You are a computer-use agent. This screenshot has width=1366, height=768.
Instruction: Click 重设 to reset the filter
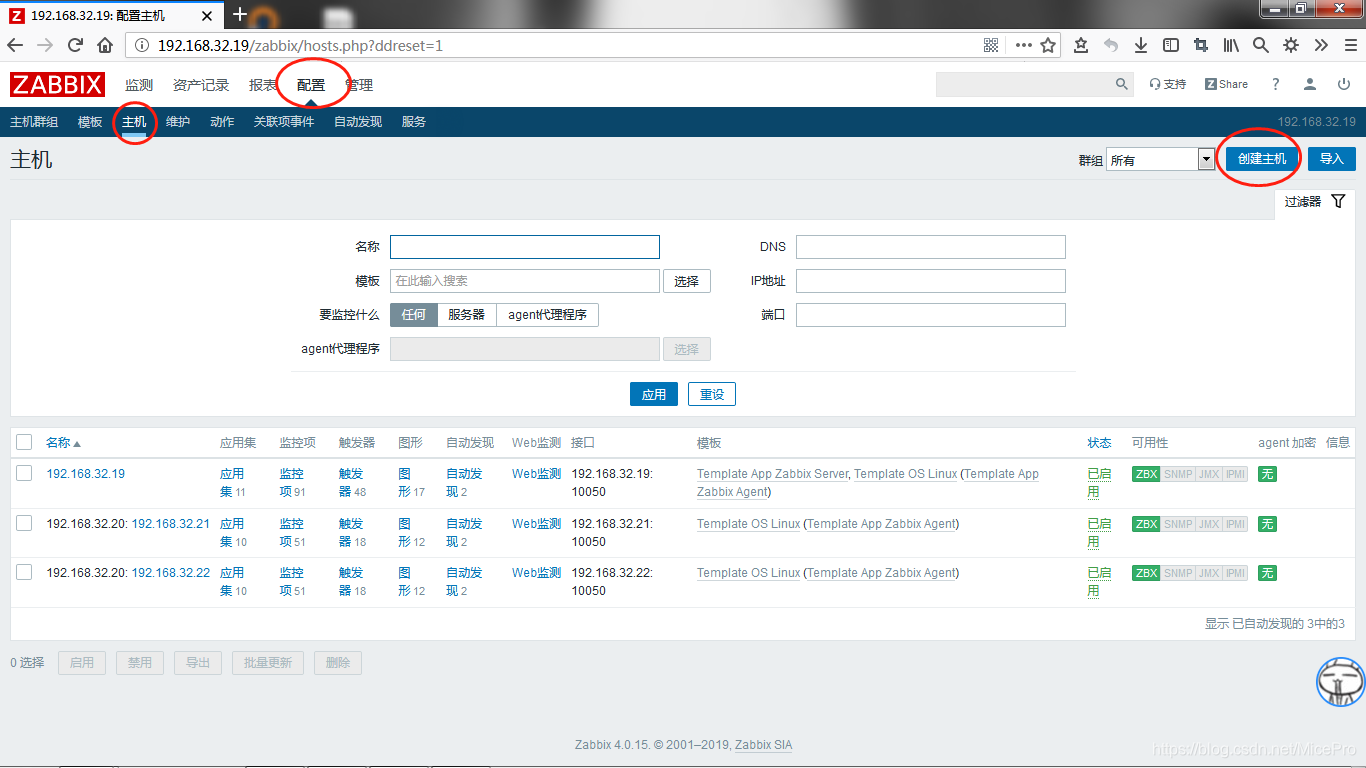coord(712,394)
